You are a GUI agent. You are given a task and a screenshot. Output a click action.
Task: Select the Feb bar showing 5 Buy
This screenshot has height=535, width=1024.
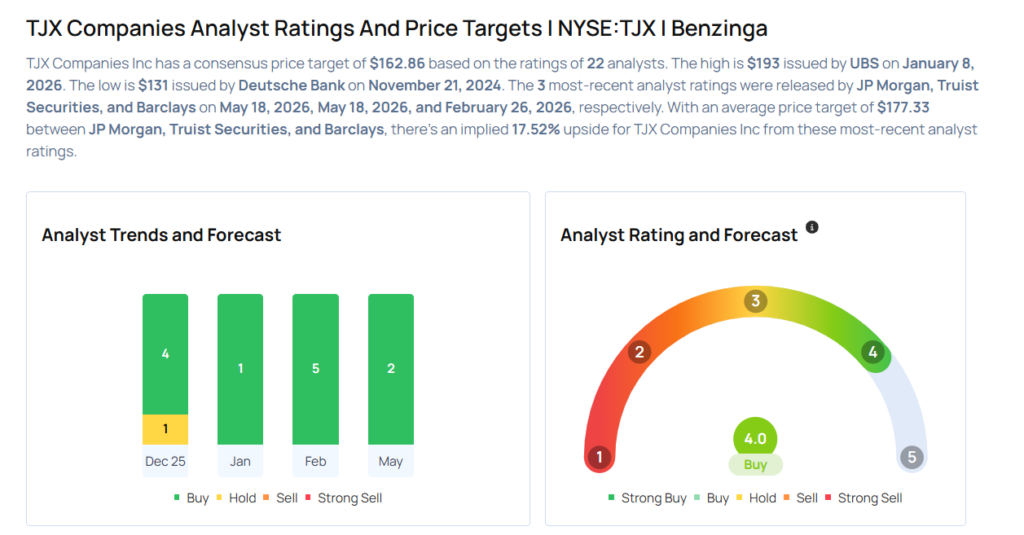(315, 369)
